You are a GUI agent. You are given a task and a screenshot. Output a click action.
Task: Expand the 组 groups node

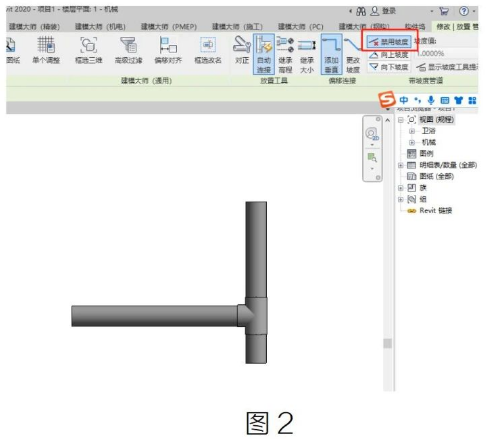[401, 199]
